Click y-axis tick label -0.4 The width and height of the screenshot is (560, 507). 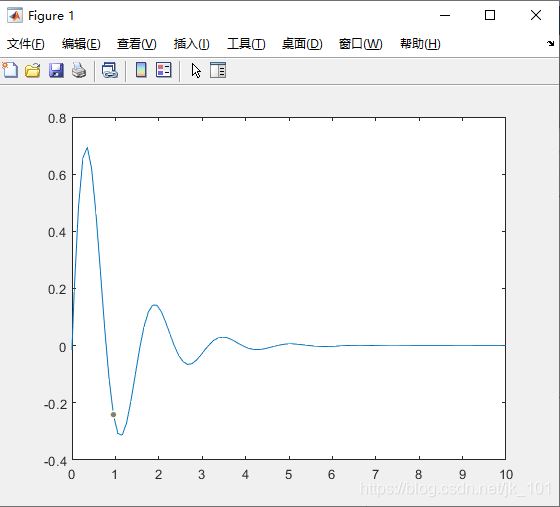coord(55,461)
